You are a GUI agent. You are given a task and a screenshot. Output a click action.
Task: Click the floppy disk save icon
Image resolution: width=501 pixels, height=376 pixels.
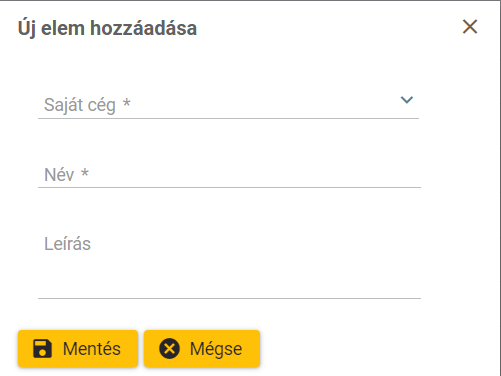42,349
